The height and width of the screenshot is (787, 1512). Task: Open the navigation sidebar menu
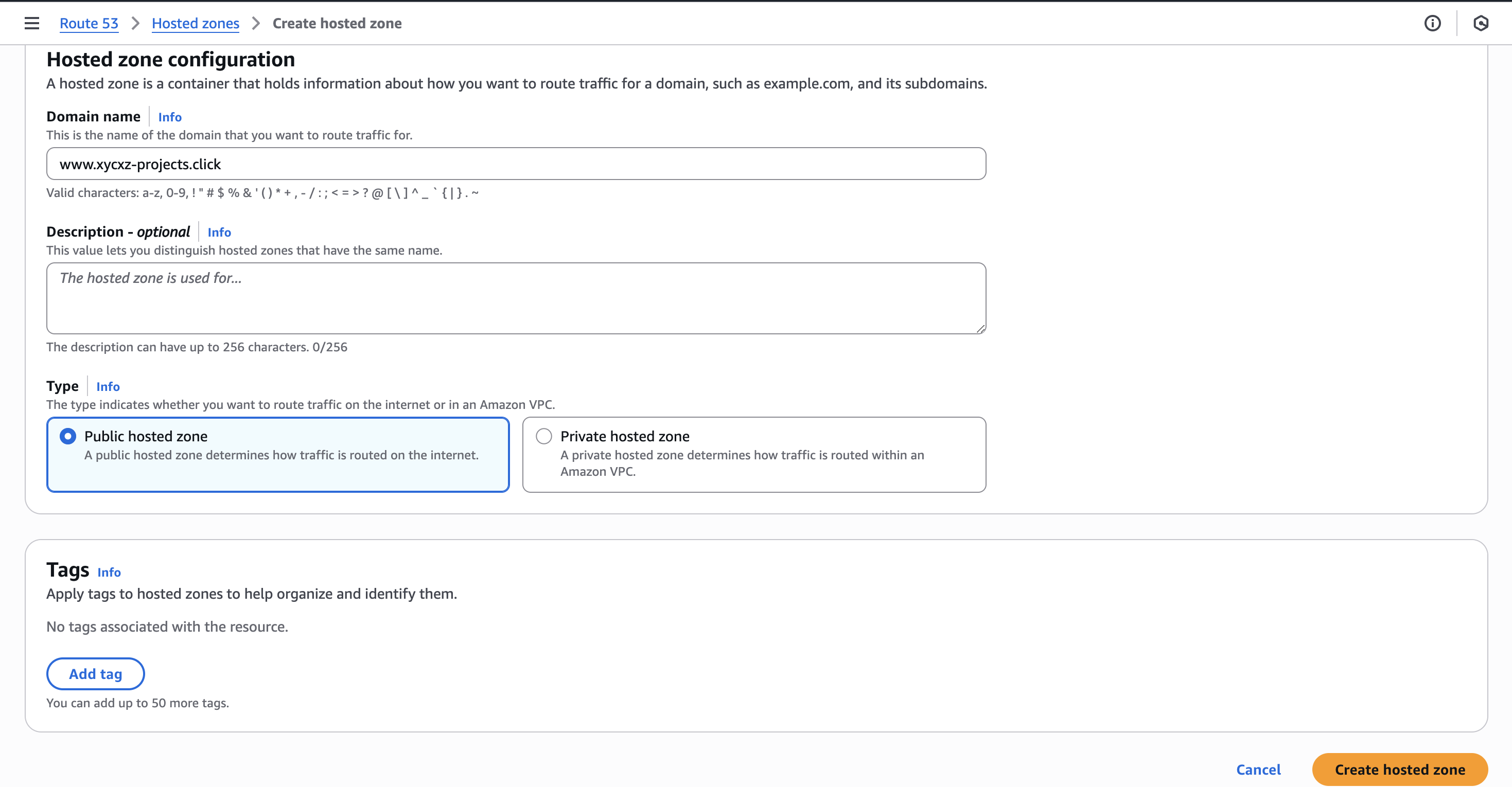(x=31, y=23)
